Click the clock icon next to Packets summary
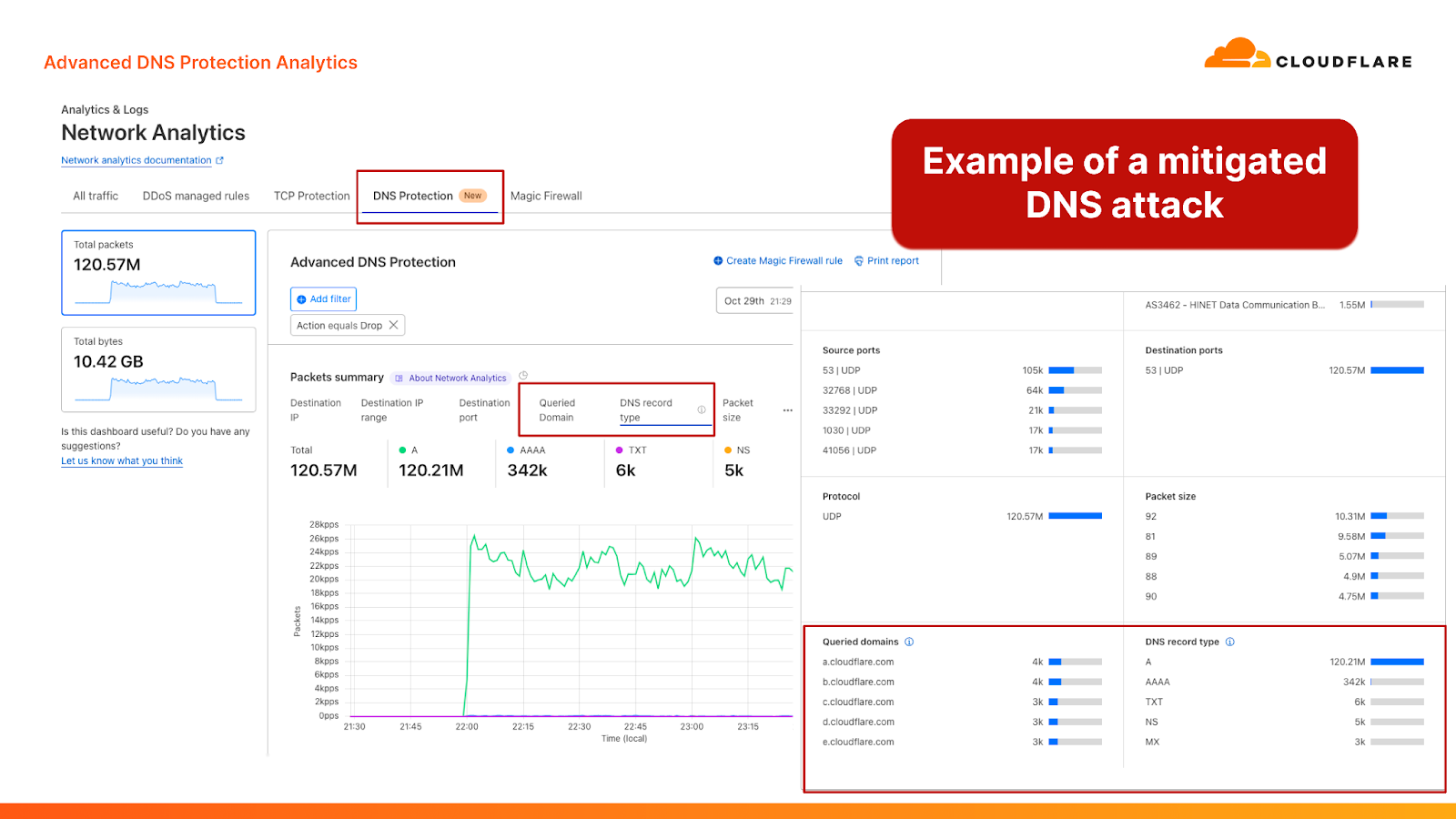 (523, 375)
